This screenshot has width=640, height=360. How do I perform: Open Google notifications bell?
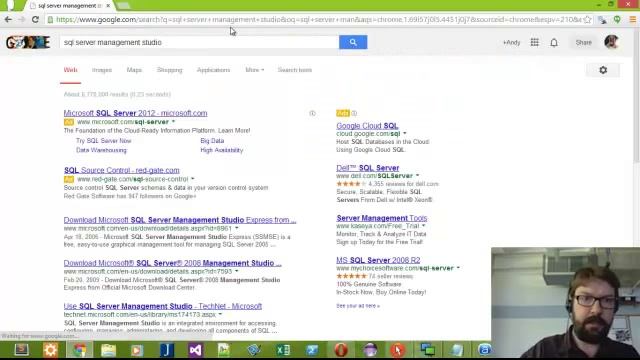(554, 42)
